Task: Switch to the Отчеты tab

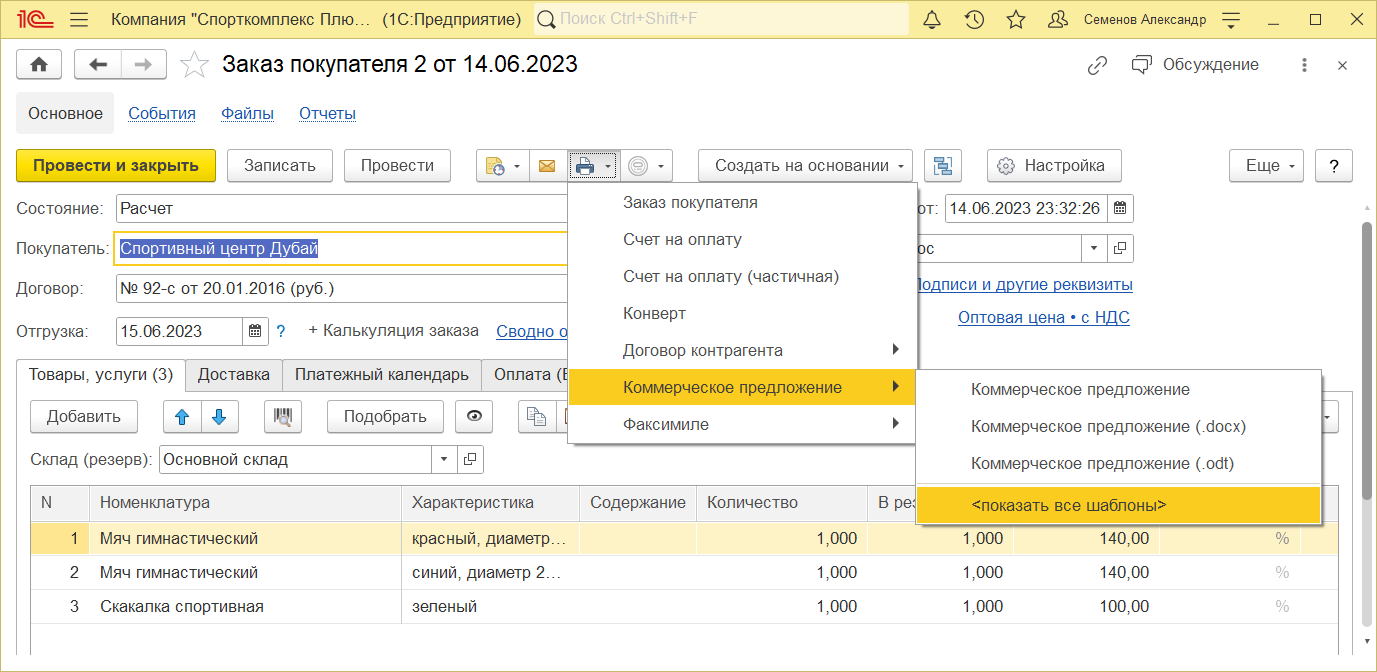Action: 328,114
